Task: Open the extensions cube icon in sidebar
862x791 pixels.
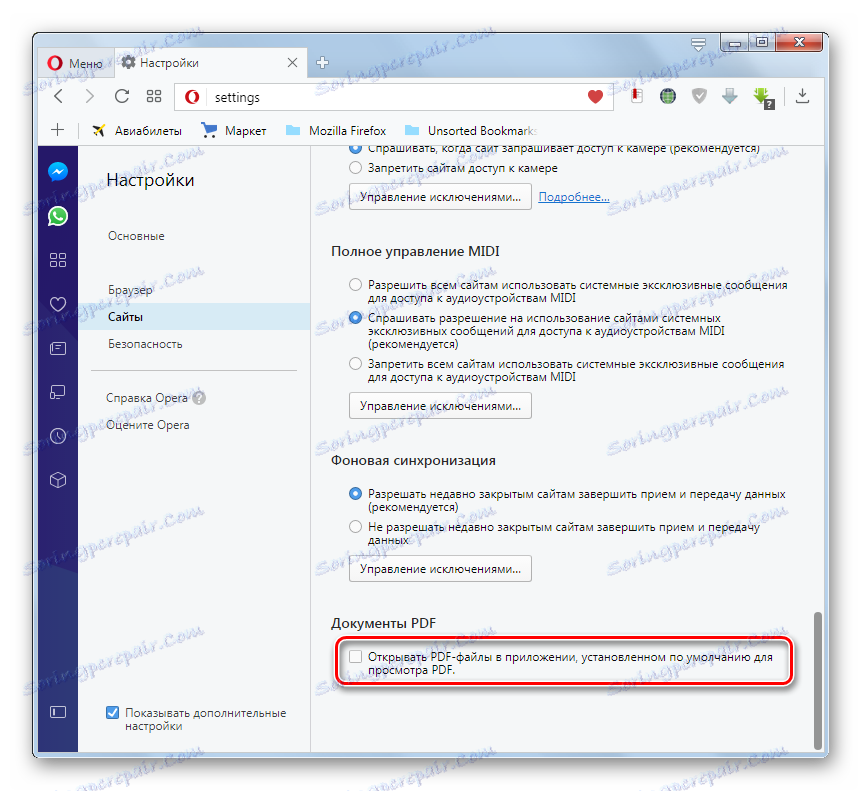Action: (57, 480)
